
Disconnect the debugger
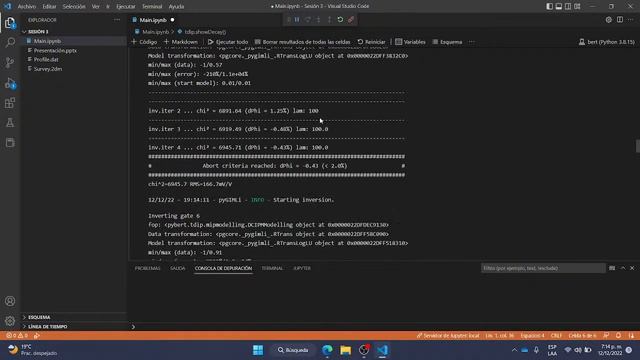[x=351, y=20]
